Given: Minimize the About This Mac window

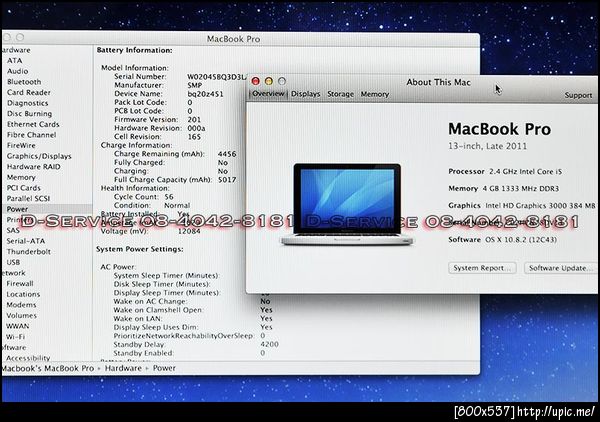Looking at the screenshot, I should (x=269, y=81).
